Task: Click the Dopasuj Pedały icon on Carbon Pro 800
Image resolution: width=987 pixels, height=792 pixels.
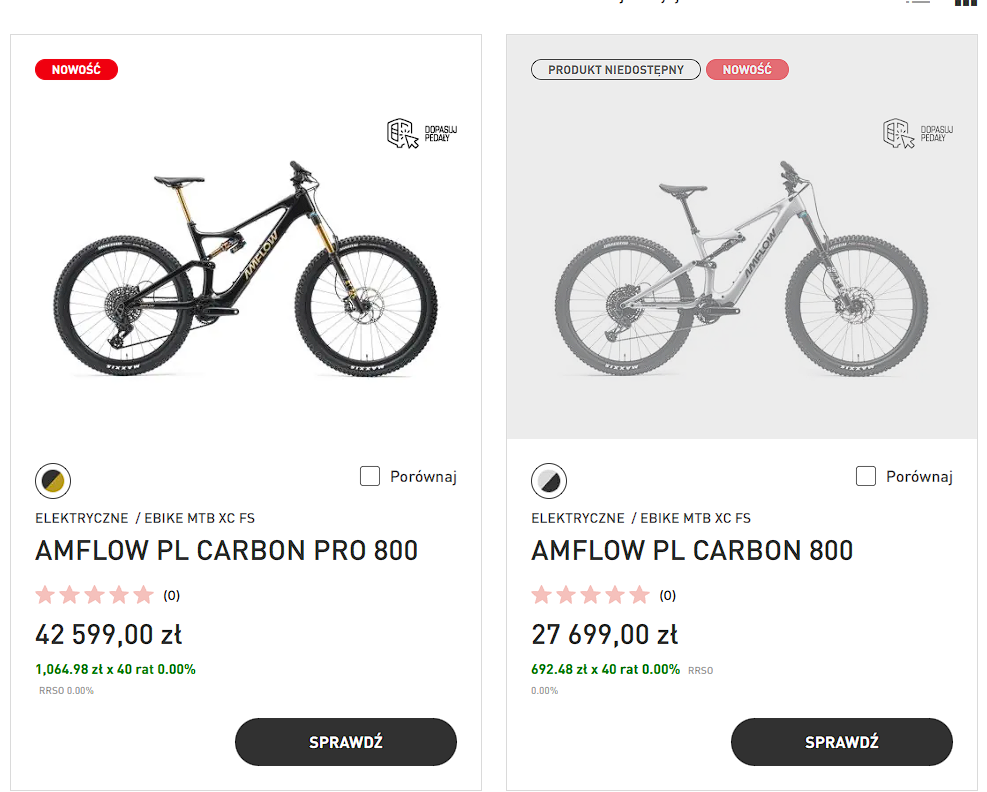Action: coord(421,134)
